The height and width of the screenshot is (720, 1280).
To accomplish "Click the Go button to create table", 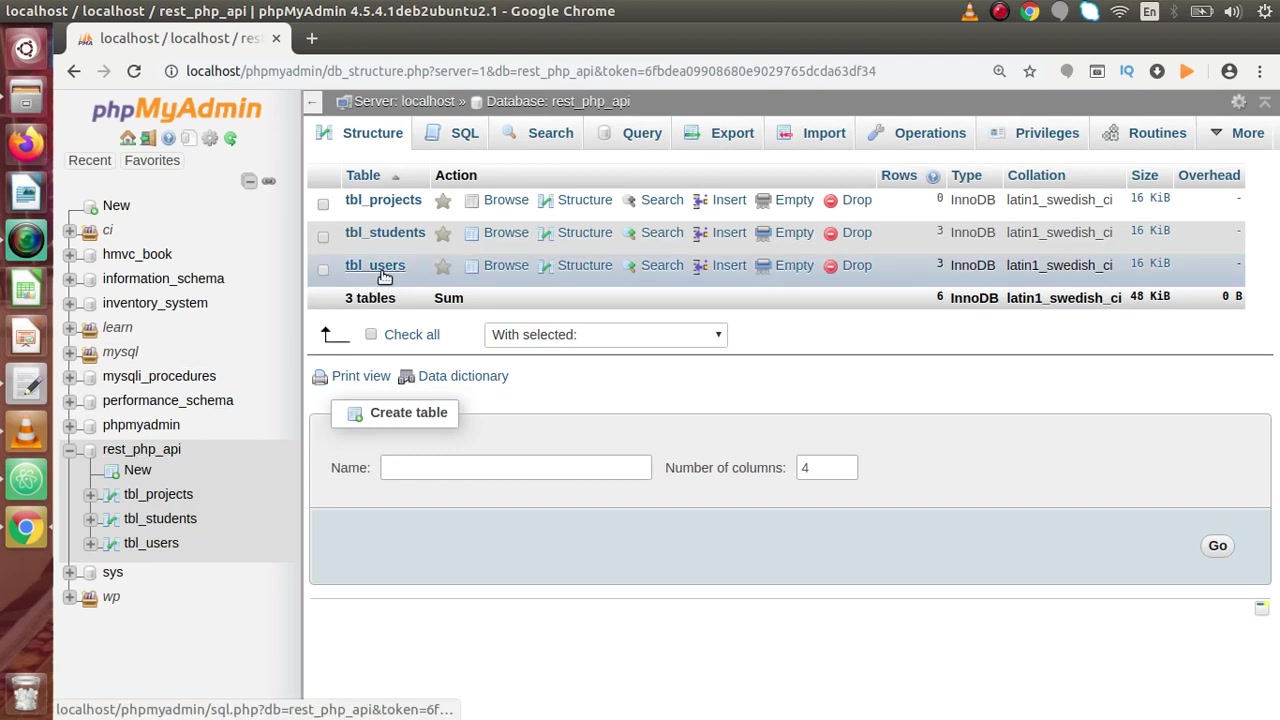I will tap(1217, 546).
